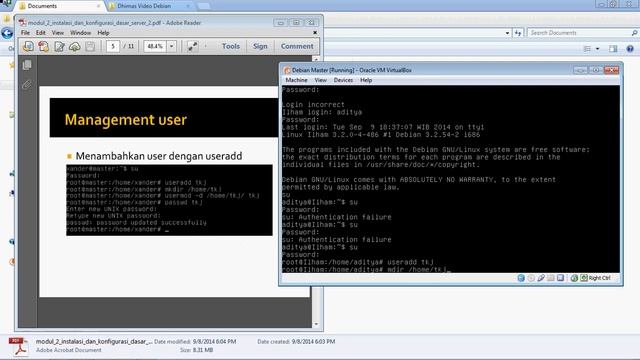Click the Management user slide heading
This screenshot has width=640, height=360.
[x=126, y=120]
